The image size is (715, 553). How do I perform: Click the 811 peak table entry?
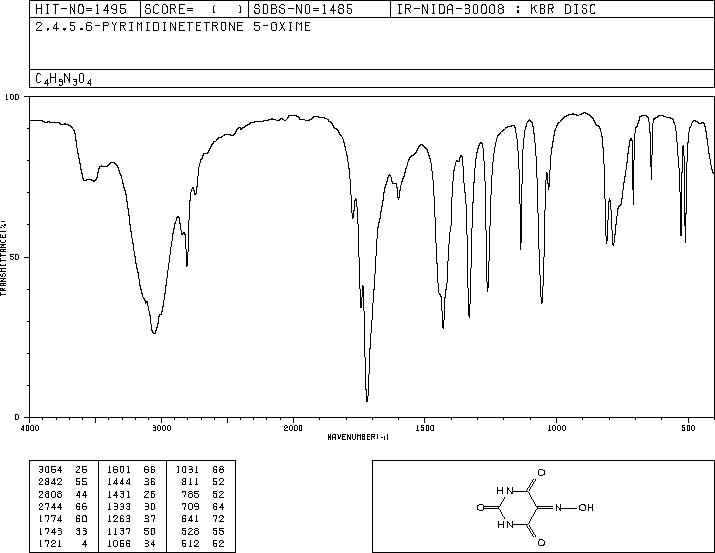pyautogui.click(x=190, y=482)
